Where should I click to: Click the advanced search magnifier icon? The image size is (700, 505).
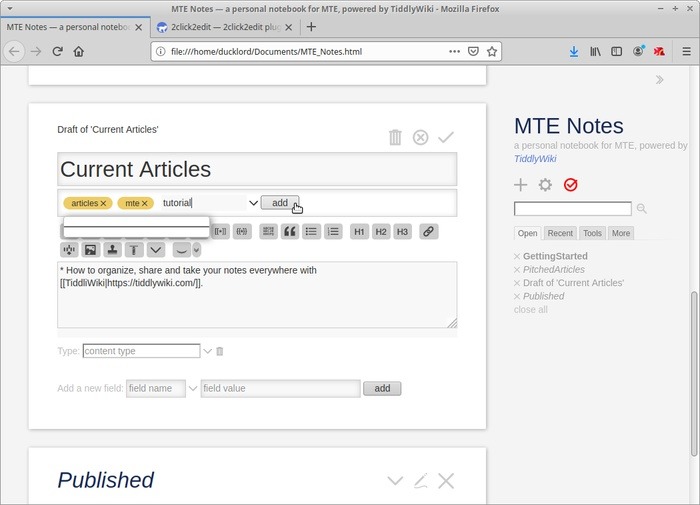coord(642,209)
